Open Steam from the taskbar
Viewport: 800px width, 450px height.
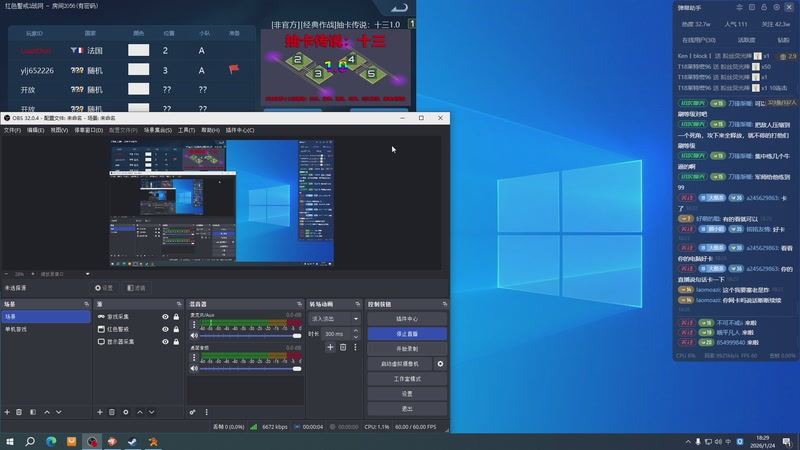pos(133,441)
